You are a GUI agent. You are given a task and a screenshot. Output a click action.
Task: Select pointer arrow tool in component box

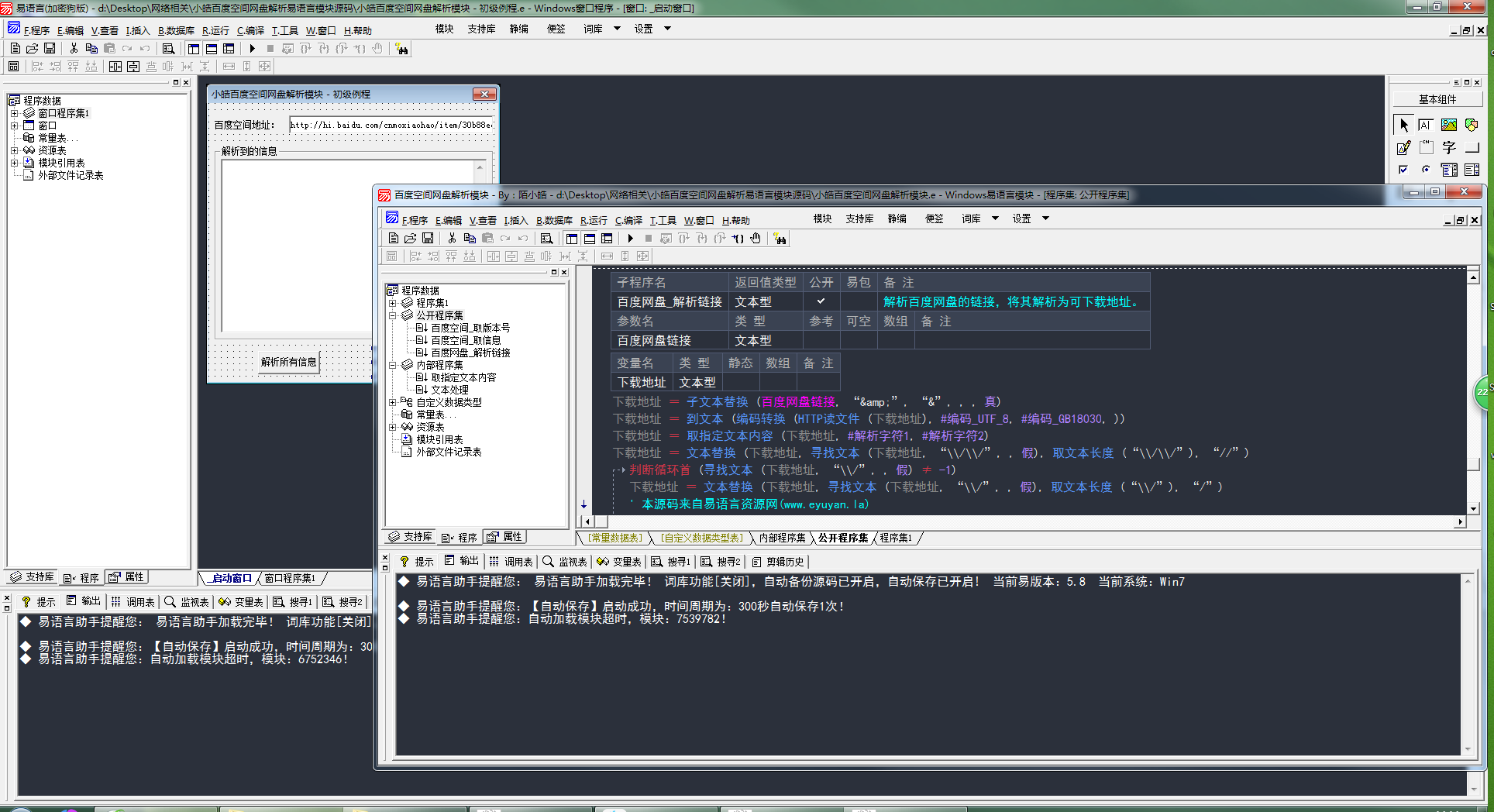tap(1403, 125)
